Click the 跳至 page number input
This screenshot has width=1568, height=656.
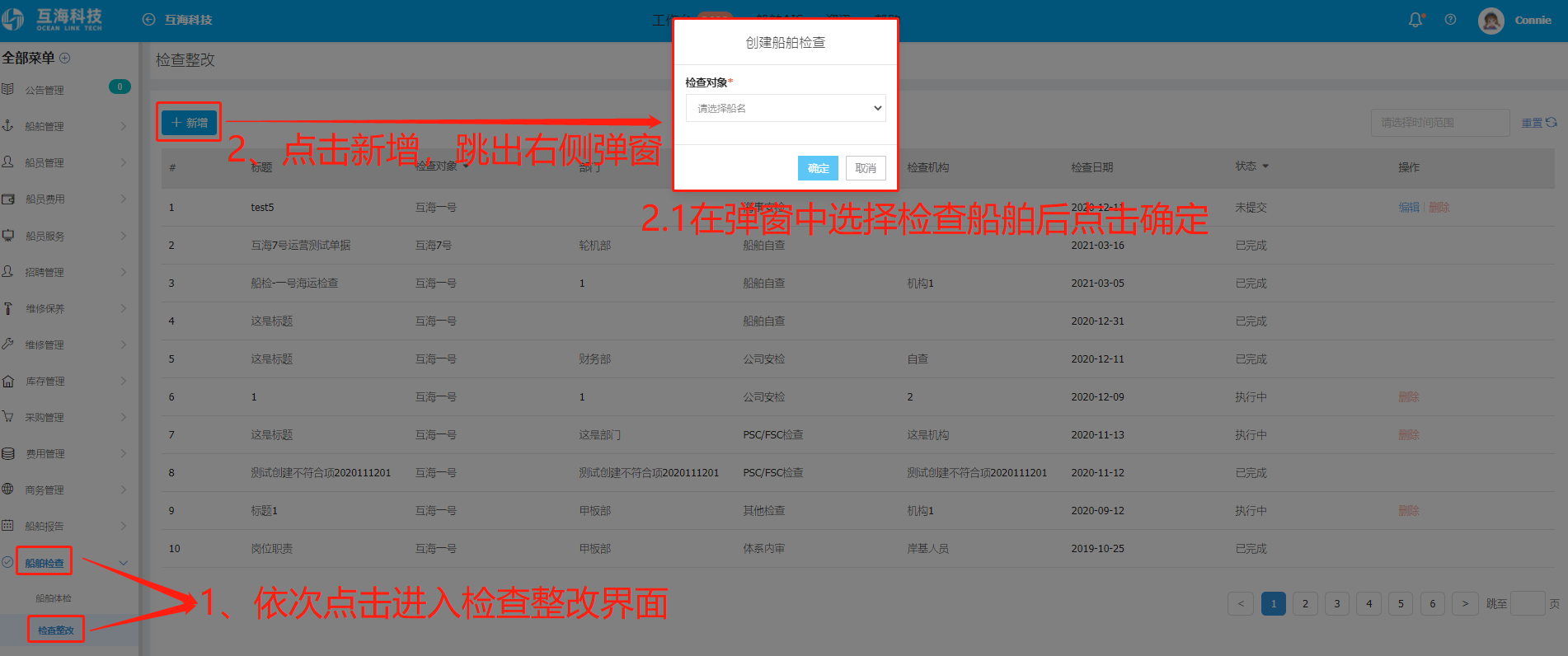coord(1528,603)
